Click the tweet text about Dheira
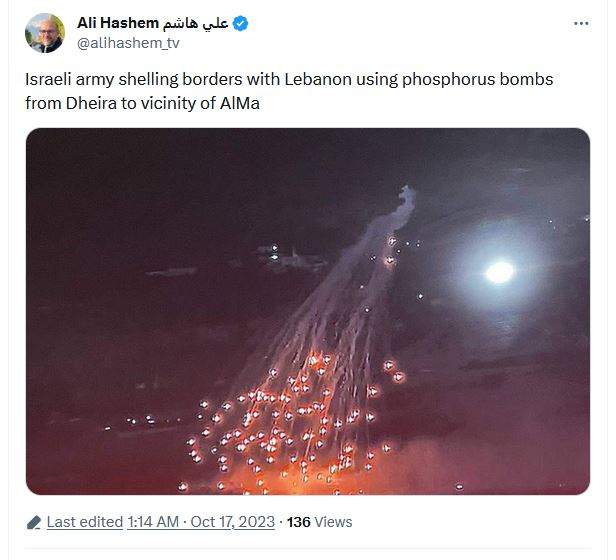Screen dimensions: 616x560 (x=289, y=91)
